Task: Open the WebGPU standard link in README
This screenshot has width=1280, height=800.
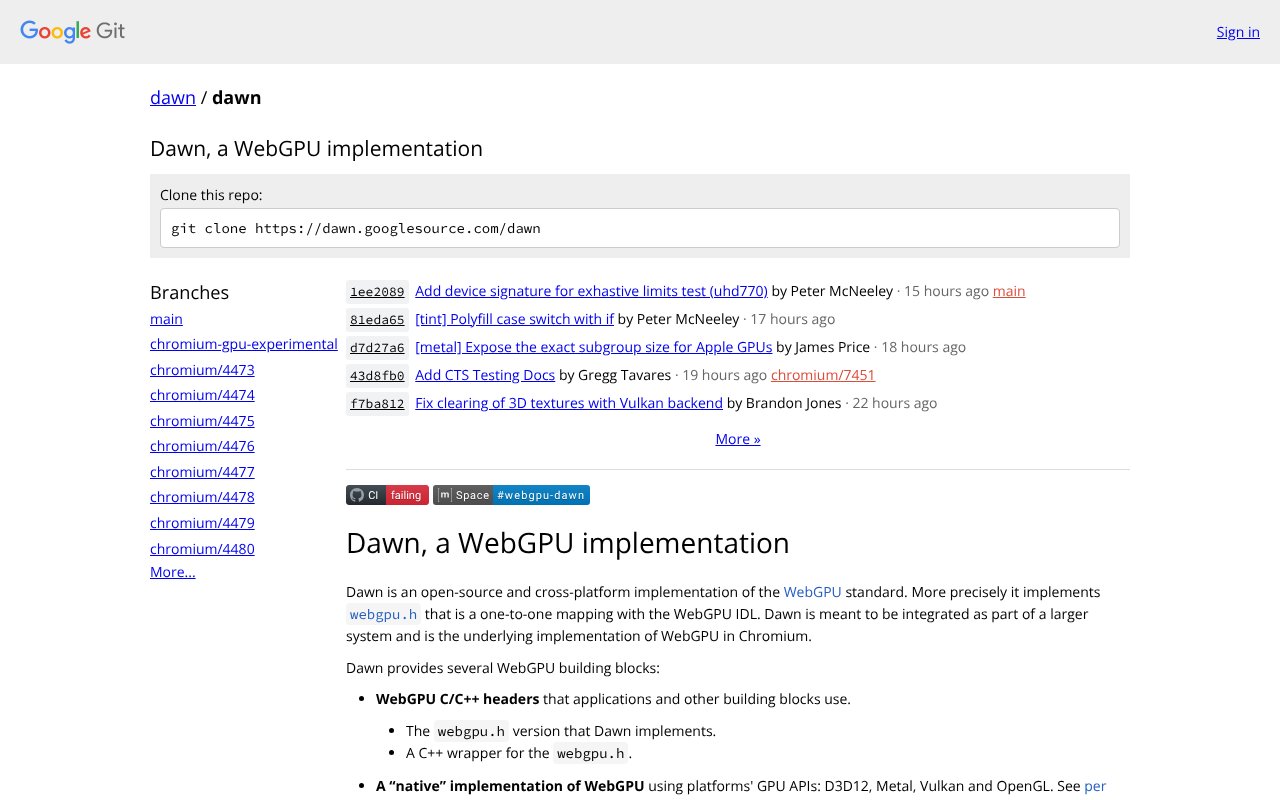Action: point(812,592)
